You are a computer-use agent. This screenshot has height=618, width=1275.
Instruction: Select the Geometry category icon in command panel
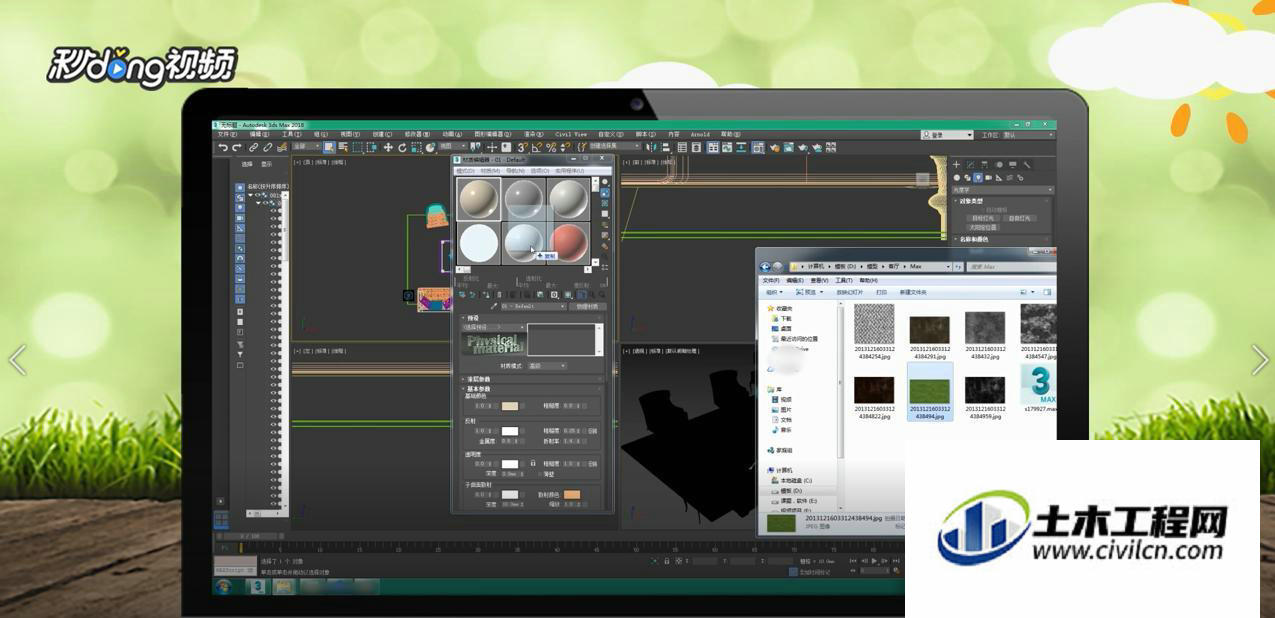coord(957,178)
